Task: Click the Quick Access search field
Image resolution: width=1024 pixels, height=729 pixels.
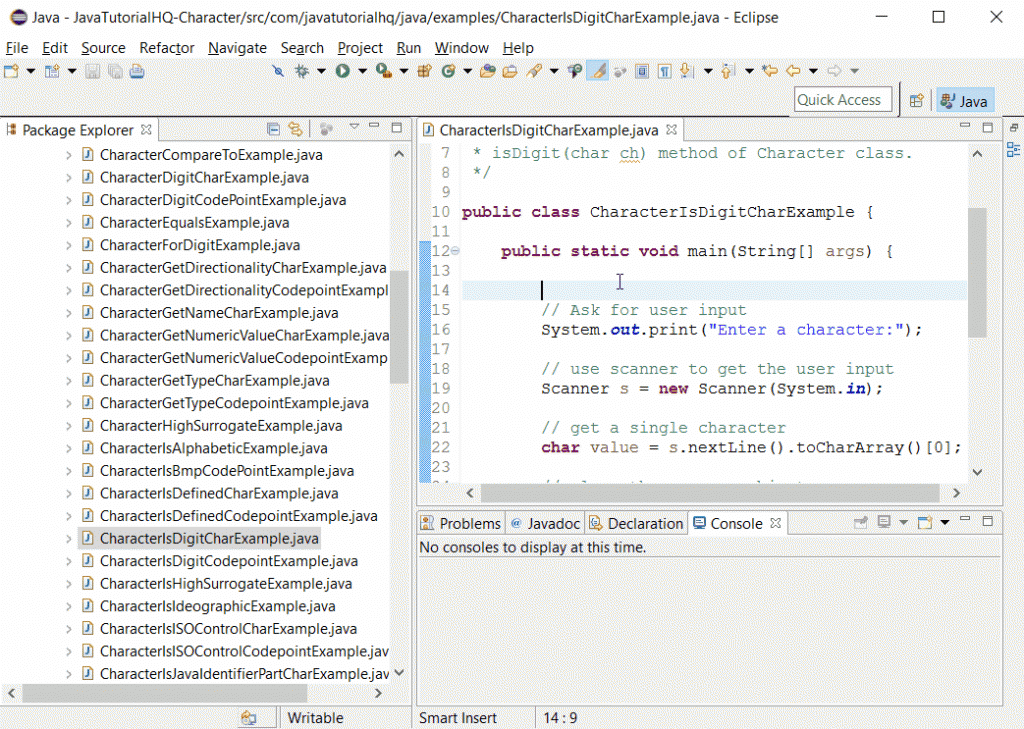Action: tap(843, 100)
